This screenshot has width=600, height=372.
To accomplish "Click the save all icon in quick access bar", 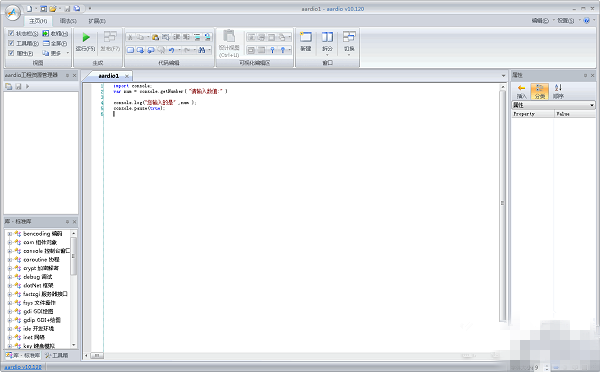I will 77,8.
